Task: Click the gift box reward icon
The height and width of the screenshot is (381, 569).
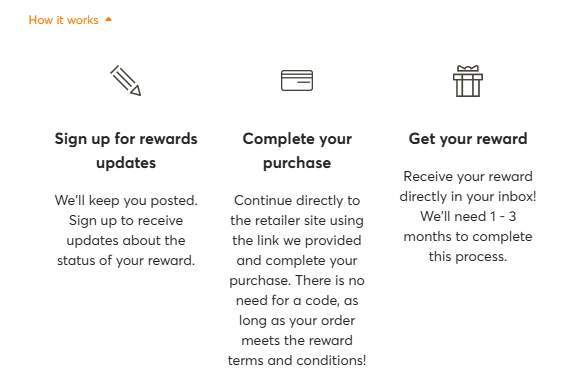Action: point(468,81)
